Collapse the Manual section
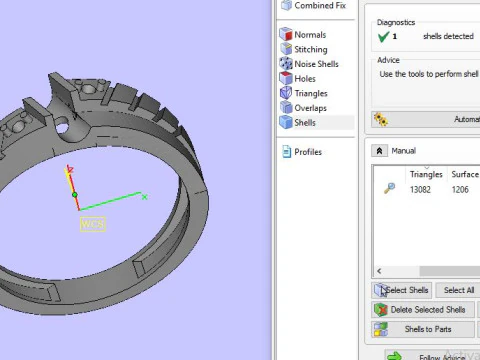Image resolution: width=480 pixels, height=360 pixels. click(379, 151)
